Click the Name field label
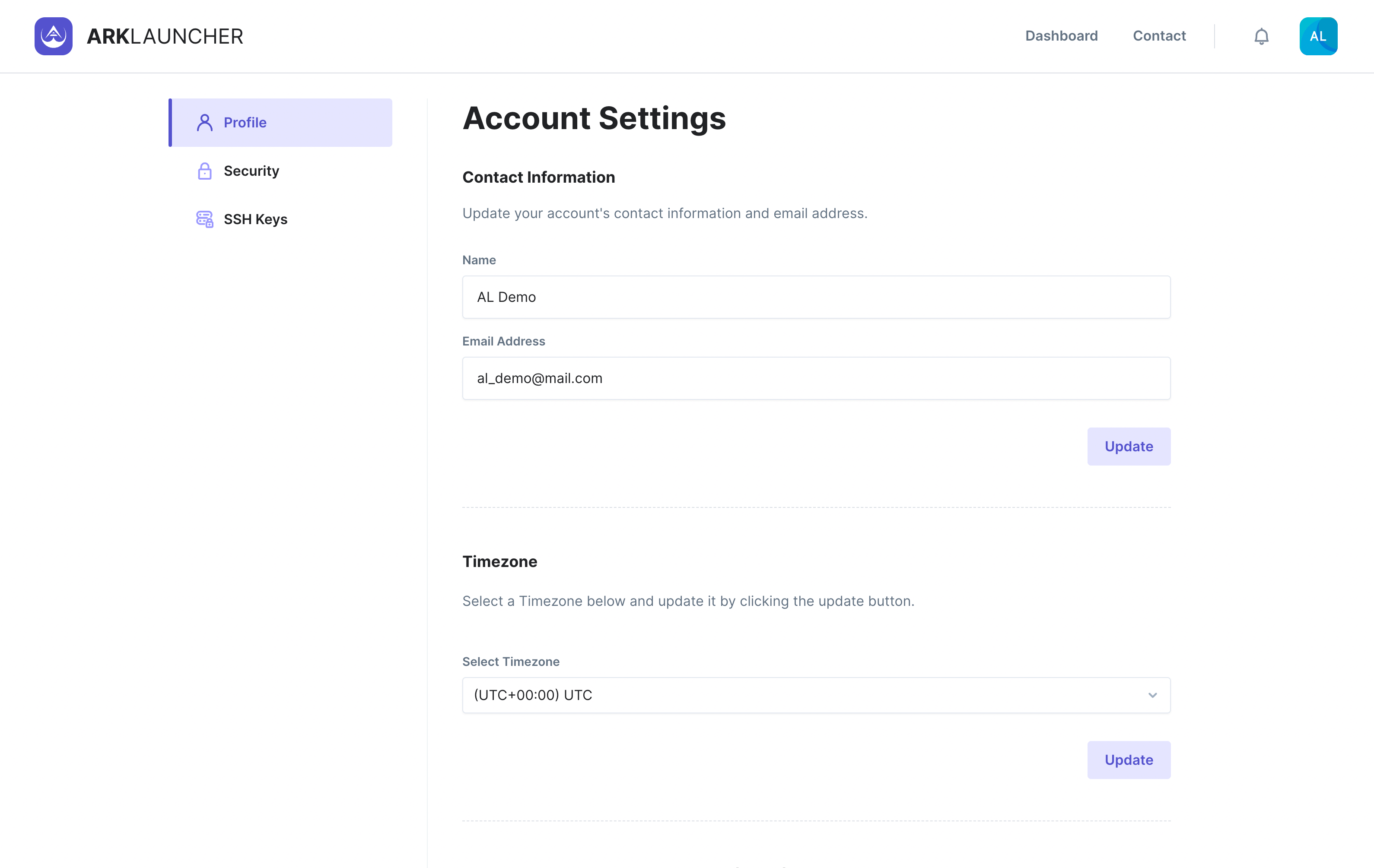 479,260
